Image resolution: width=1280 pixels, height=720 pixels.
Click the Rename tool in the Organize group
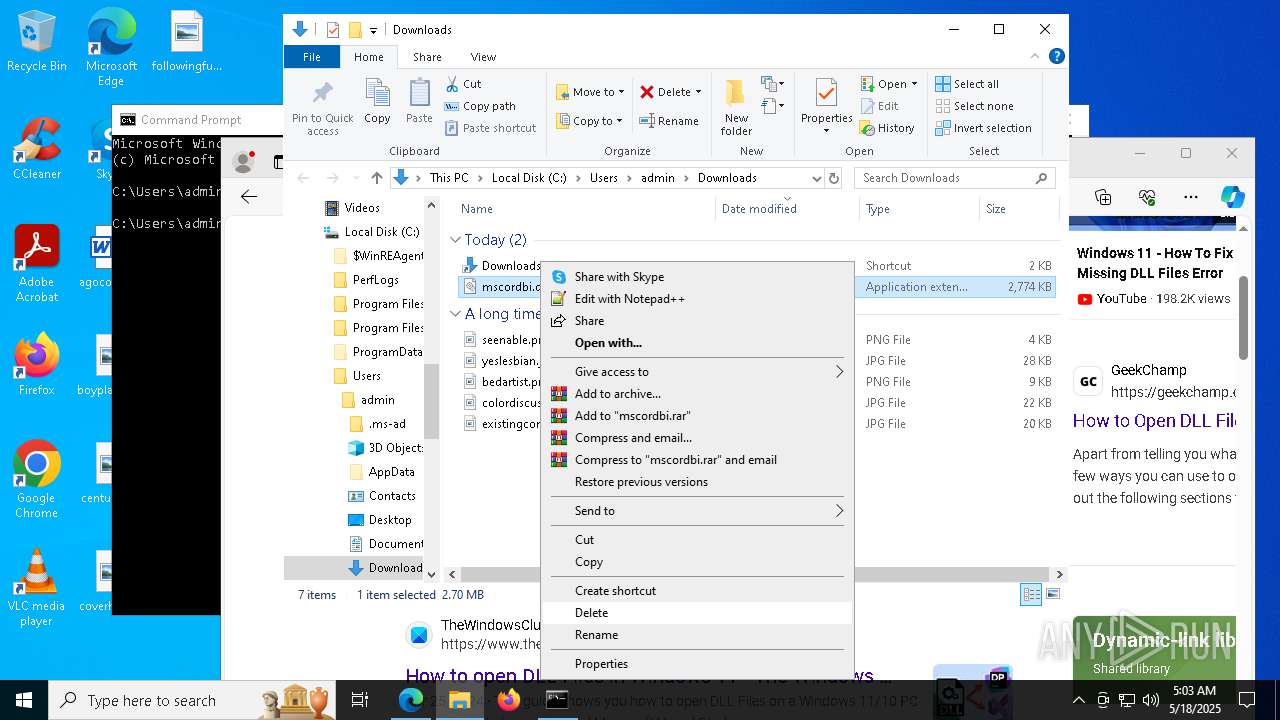point(669,121)
